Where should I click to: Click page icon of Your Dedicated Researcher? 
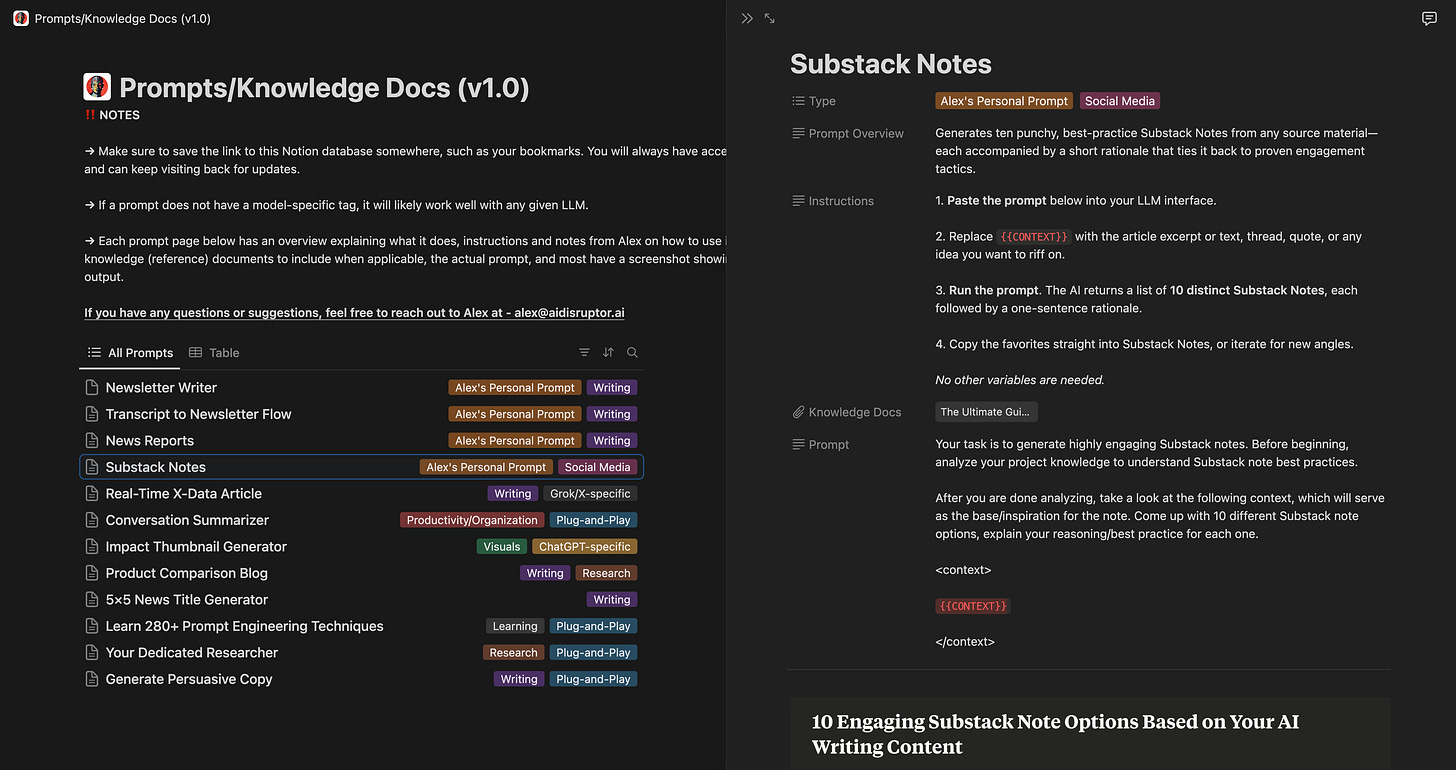[x=92, y=653]
